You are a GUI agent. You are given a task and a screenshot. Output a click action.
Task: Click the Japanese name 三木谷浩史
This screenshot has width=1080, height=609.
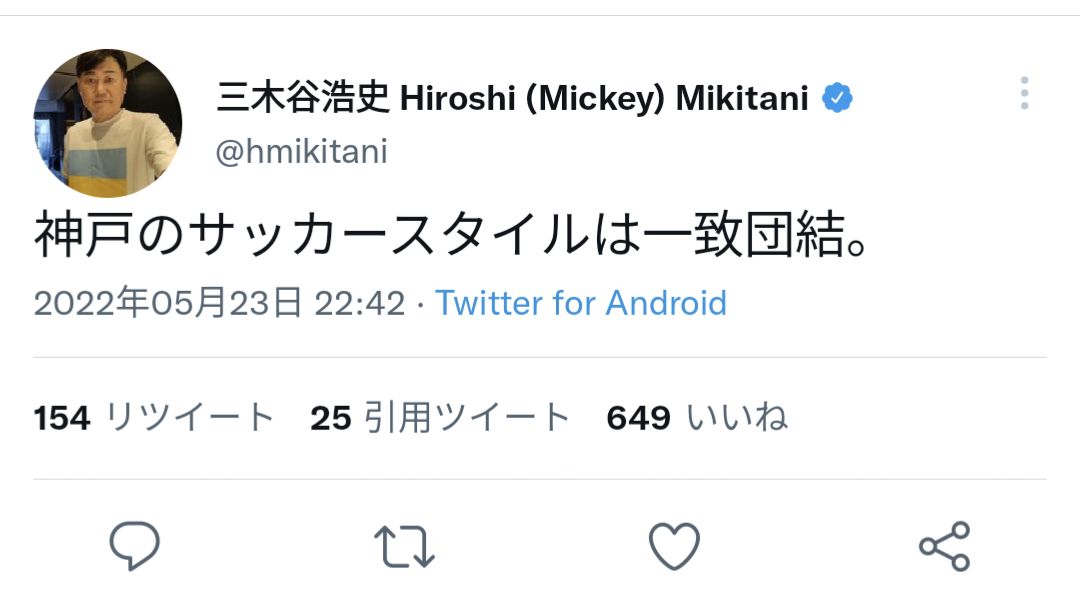pos(304,99)
